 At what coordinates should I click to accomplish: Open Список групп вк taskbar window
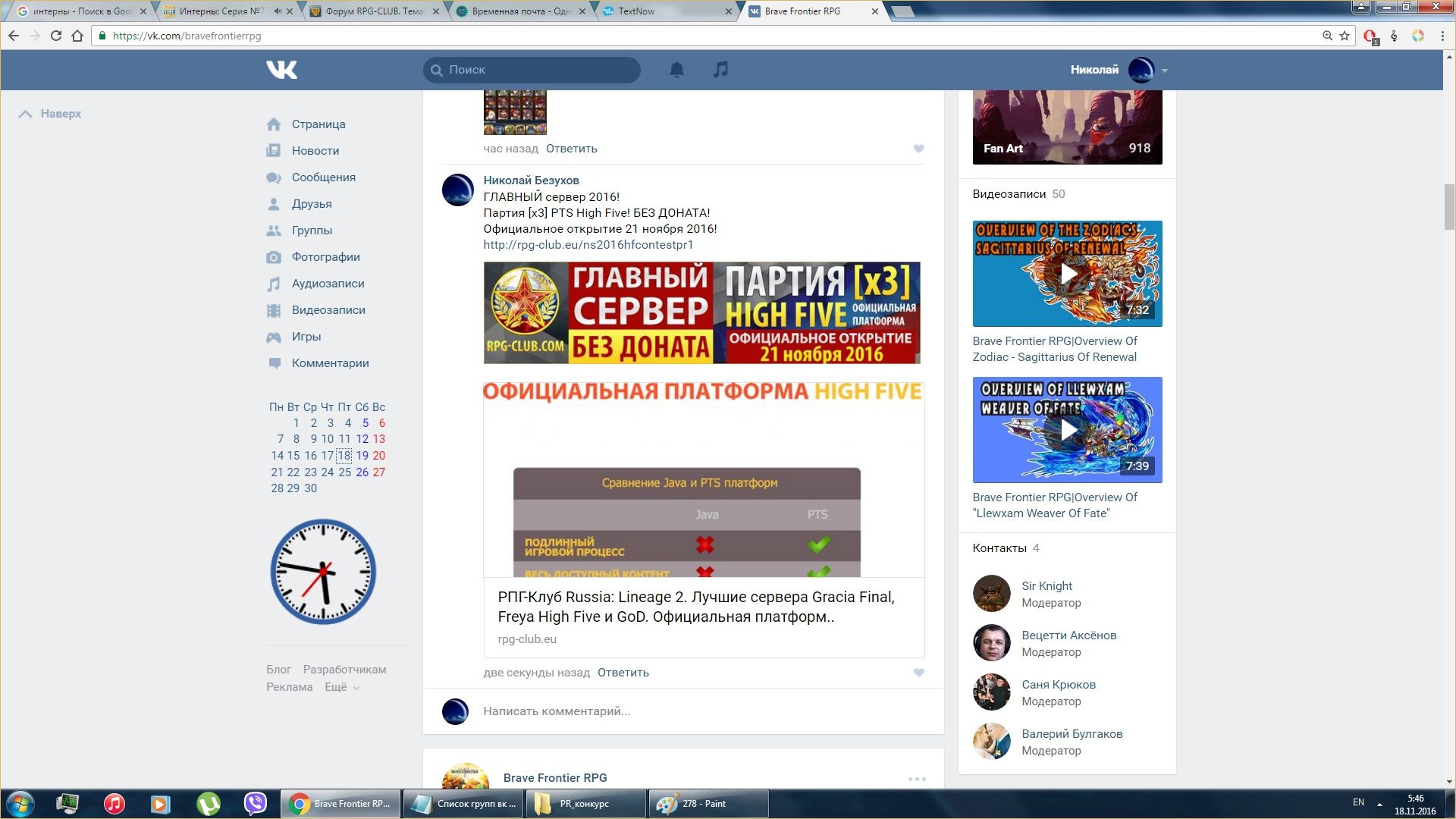click(x=463, y=803)
